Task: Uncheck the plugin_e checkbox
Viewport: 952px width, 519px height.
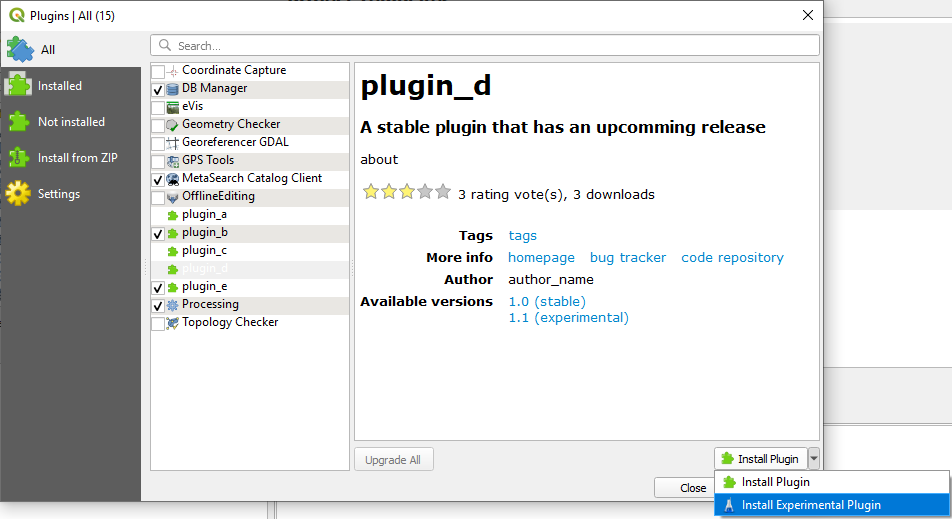Action: click(158, 288)
